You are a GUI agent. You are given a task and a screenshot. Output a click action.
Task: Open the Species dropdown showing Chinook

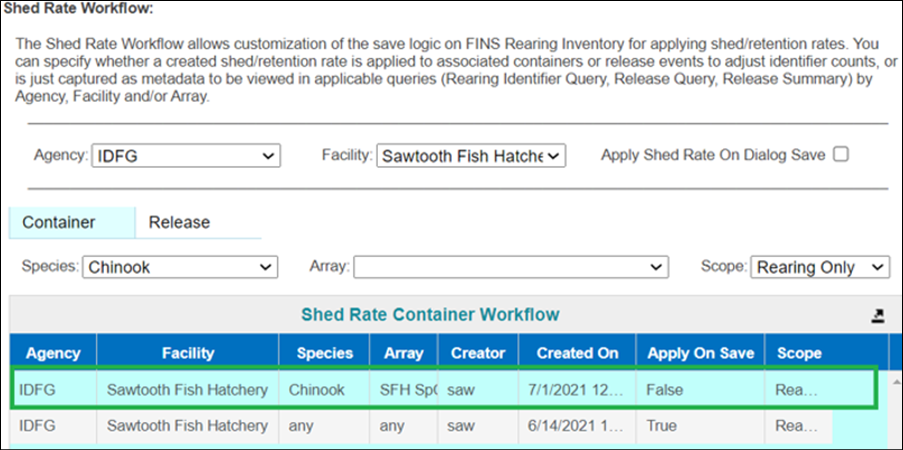pos(180,267)
